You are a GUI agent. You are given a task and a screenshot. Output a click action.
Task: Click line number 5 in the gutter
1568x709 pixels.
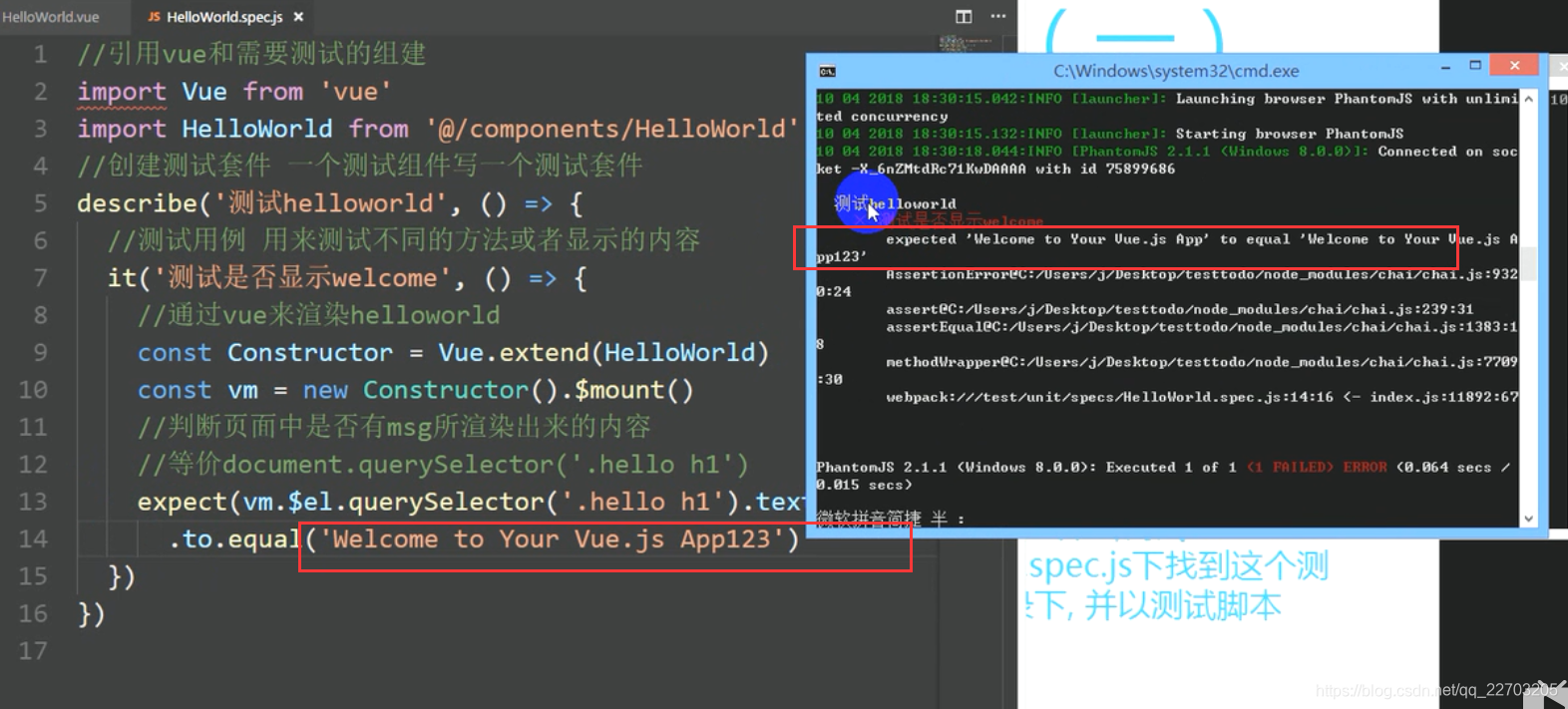pyautogui.click(x=40, y=203)
